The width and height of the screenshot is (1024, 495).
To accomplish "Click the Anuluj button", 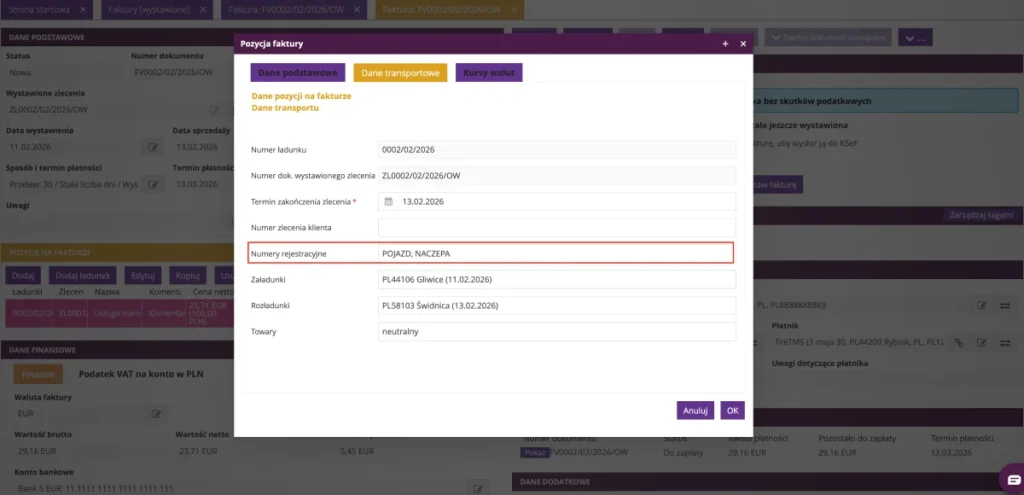I will [696, 410].
